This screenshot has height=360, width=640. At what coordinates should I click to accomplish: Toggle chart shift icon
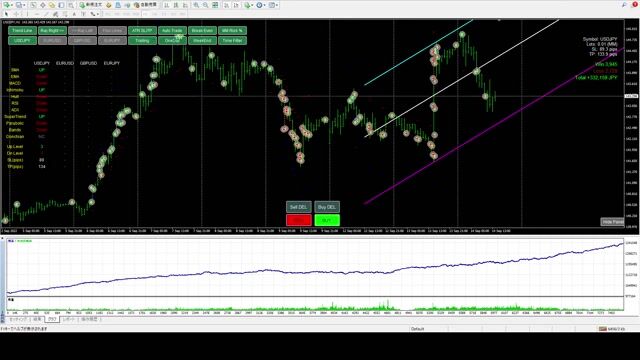236,5
